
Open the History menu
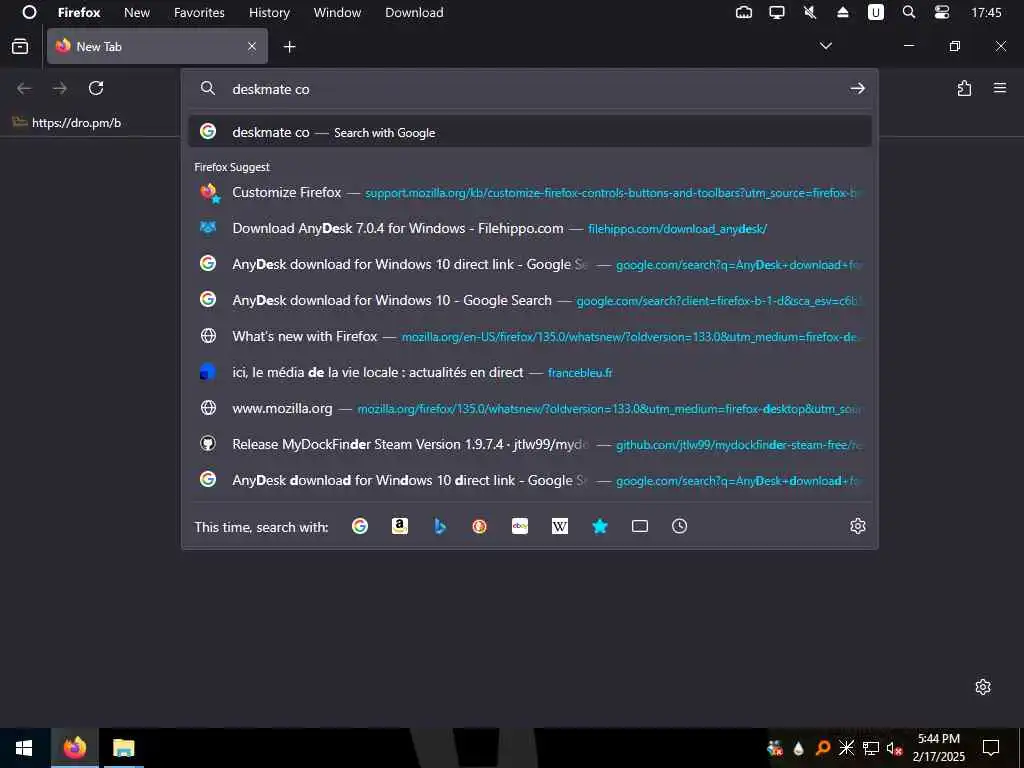[269, 12]
